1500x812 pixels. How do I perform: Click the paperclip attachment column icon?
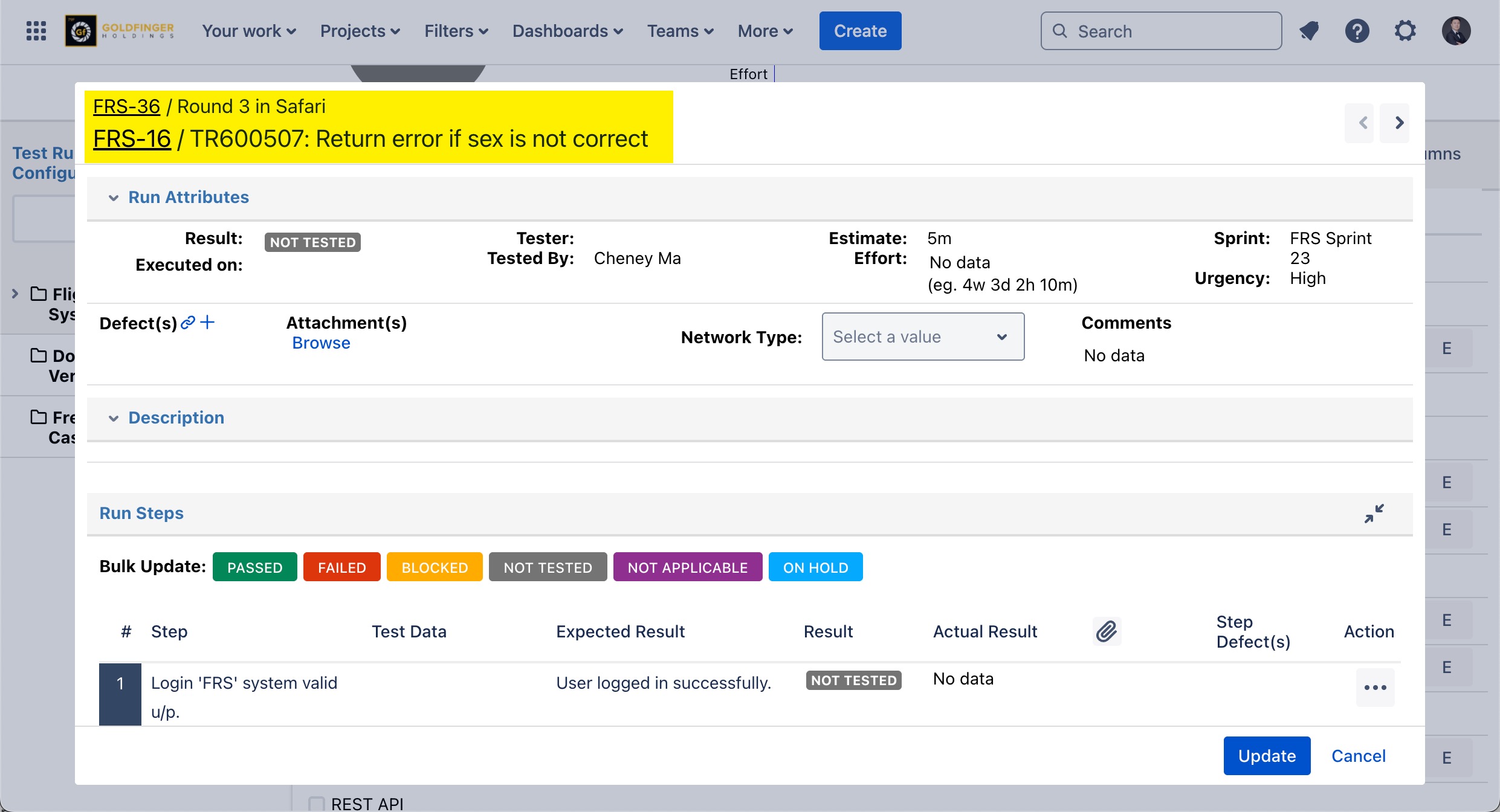coord(1107,631)
